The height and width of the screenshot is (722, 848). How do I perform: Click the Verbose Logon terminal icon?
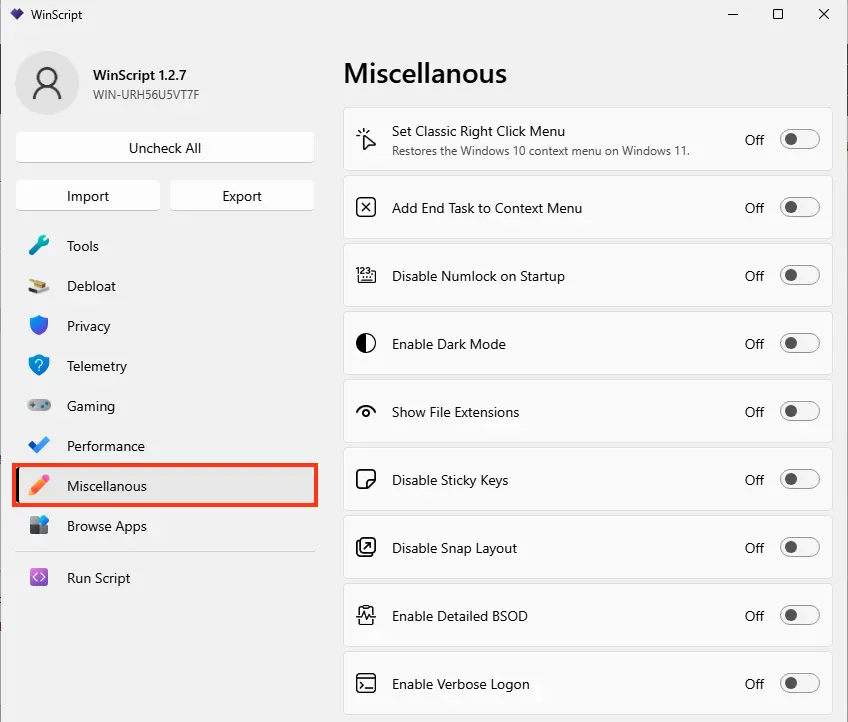click(366, 684)
